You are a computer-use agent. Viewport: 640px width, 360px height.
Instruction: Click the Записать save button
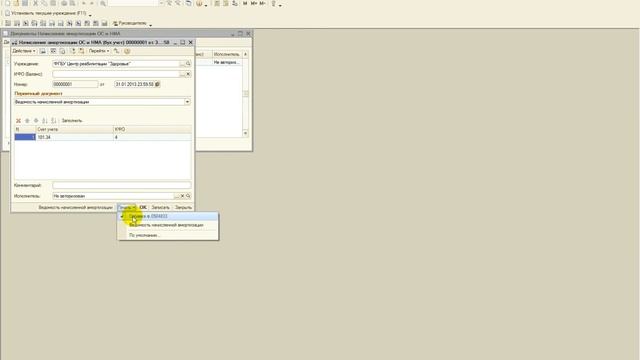160,207
